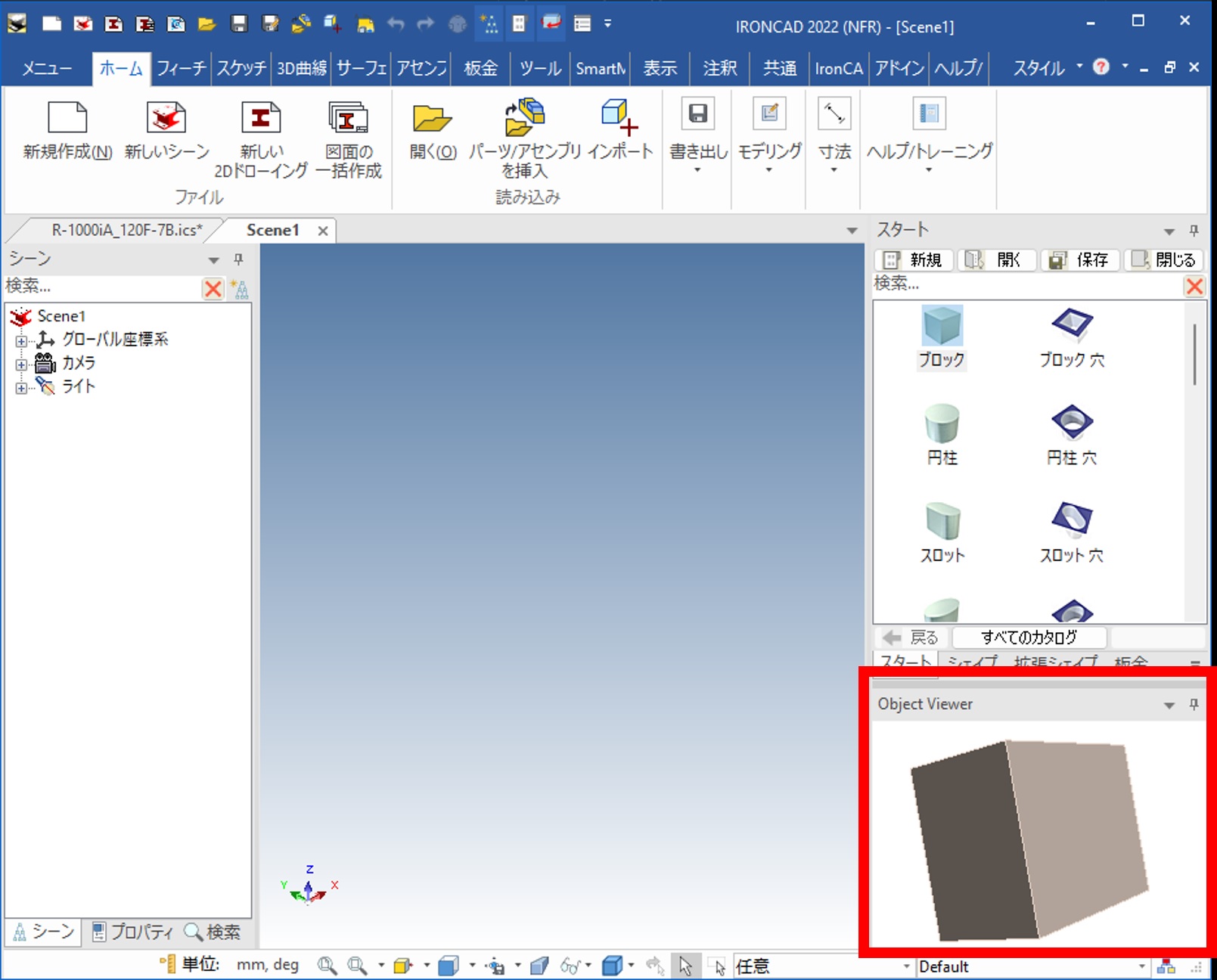Expand the グローバル座標系 tree node
The image size is (1217, 980).
(x=21, y=340)
